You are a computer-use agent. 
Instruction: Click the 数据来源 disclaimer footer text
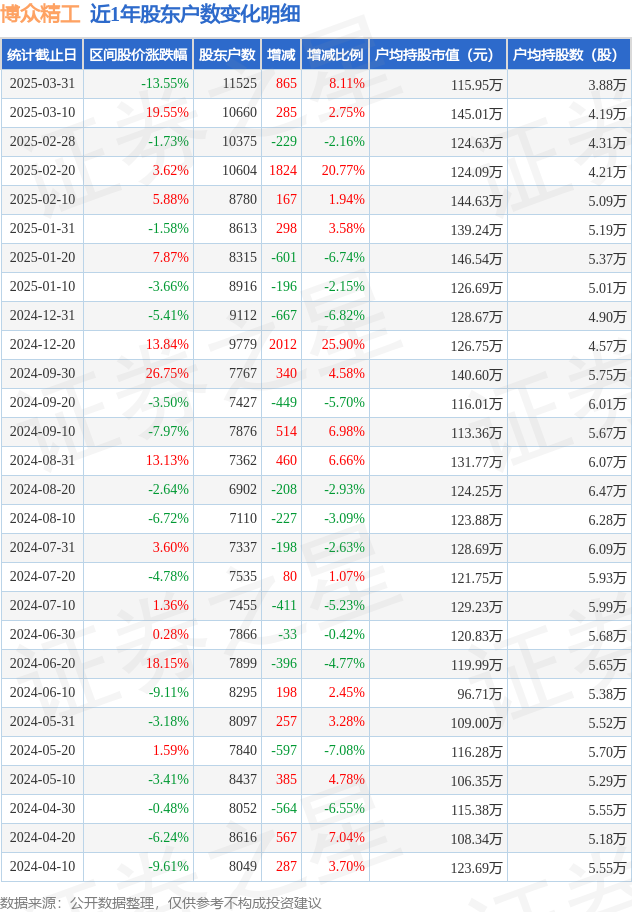coord(161,902)
